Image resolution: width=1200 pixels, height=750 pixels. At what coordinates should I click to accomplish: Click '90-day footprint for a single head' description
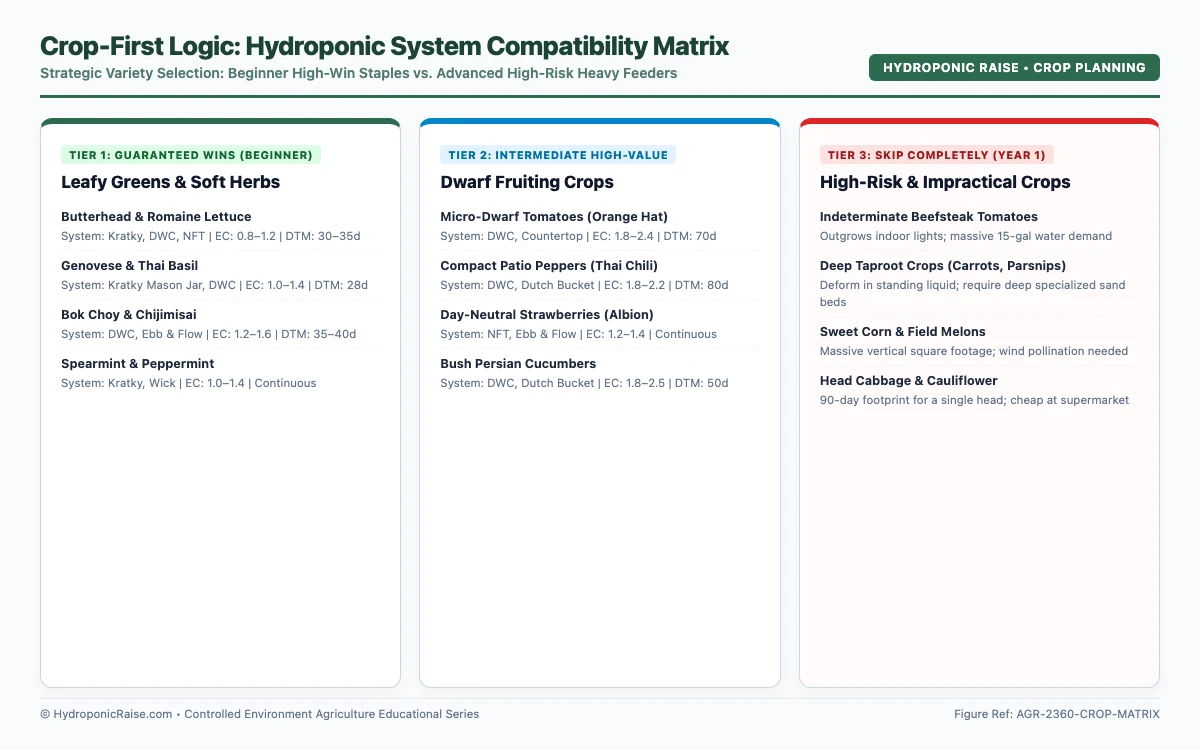point(975,400)
